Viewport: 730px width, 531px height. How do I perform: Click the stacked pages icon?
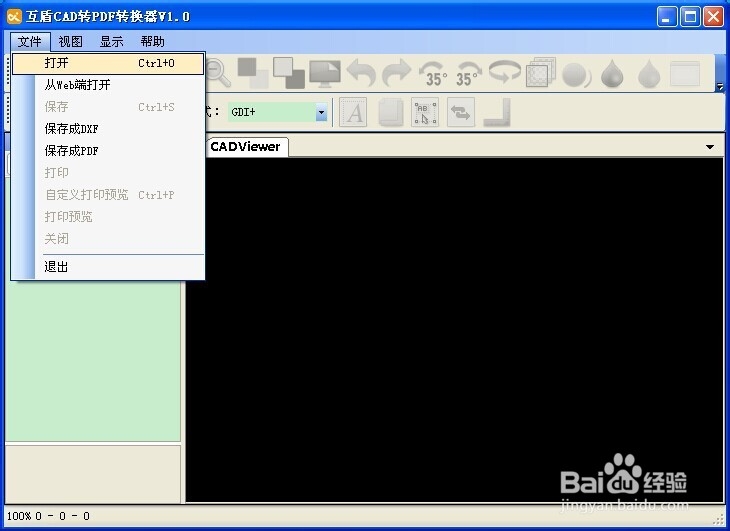coord(390,112)
